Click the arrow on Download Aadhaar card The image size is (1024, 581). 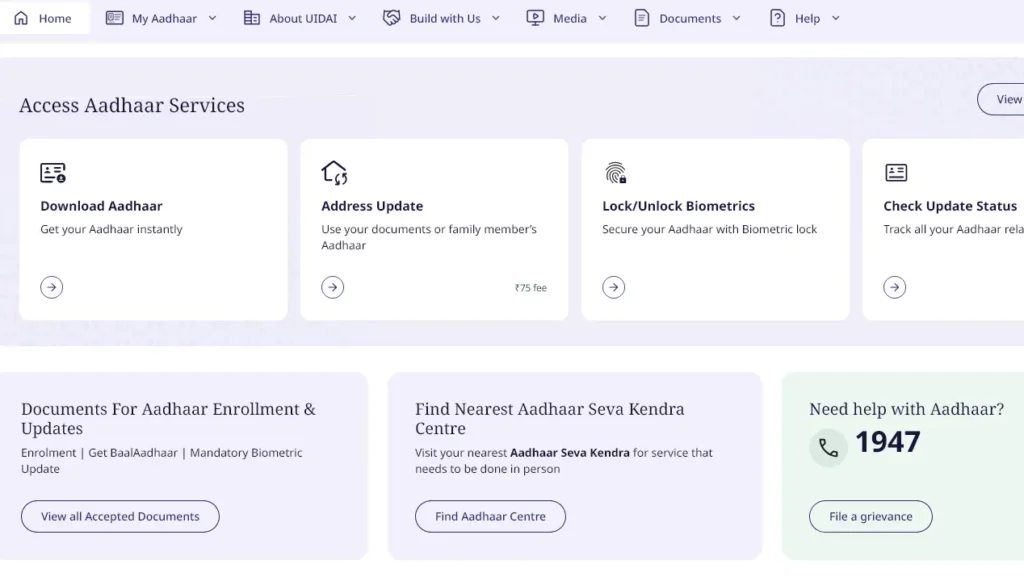click(52, 287)
